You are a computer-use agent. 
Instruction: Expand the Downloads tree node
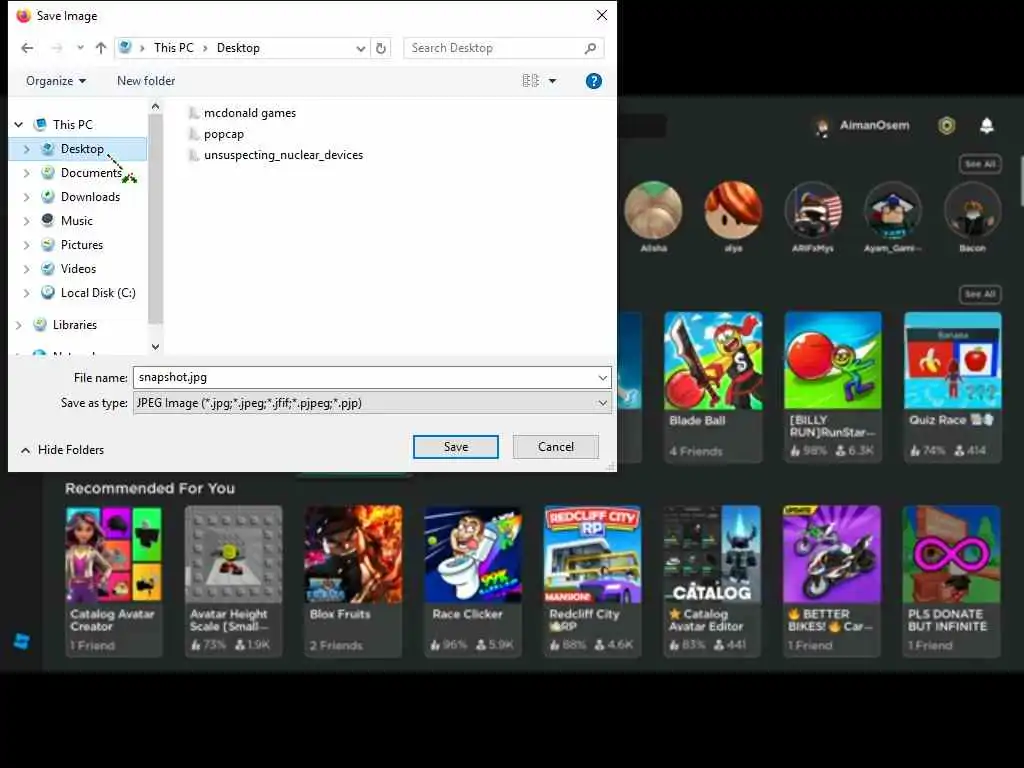tap(26, 197)
